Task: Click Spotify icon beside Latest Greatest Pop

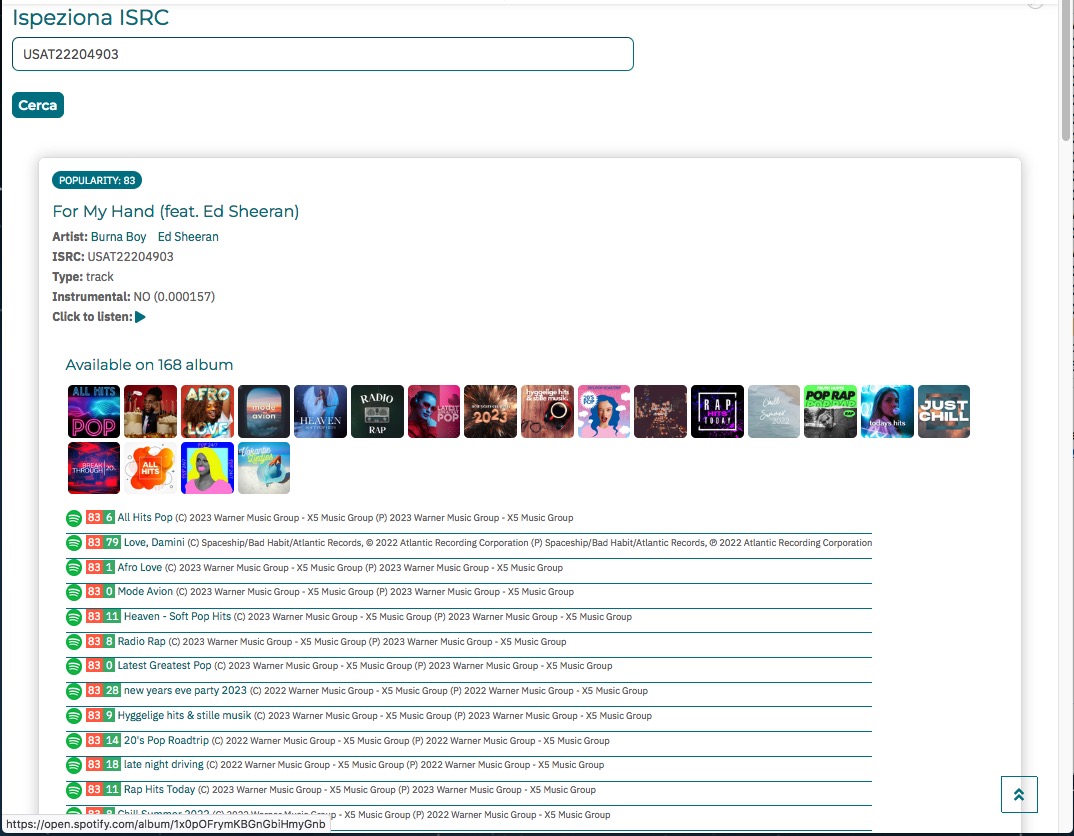Action: [74, 666]
